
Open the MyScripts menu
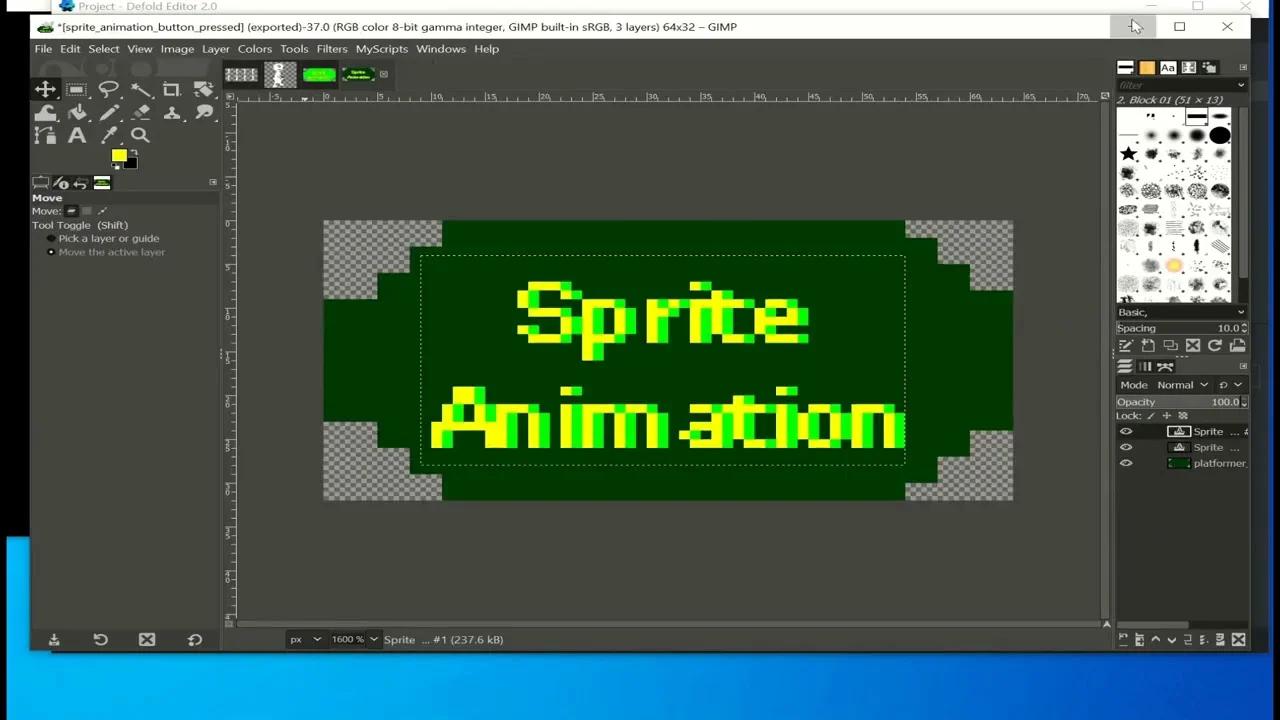pos(381,48)
